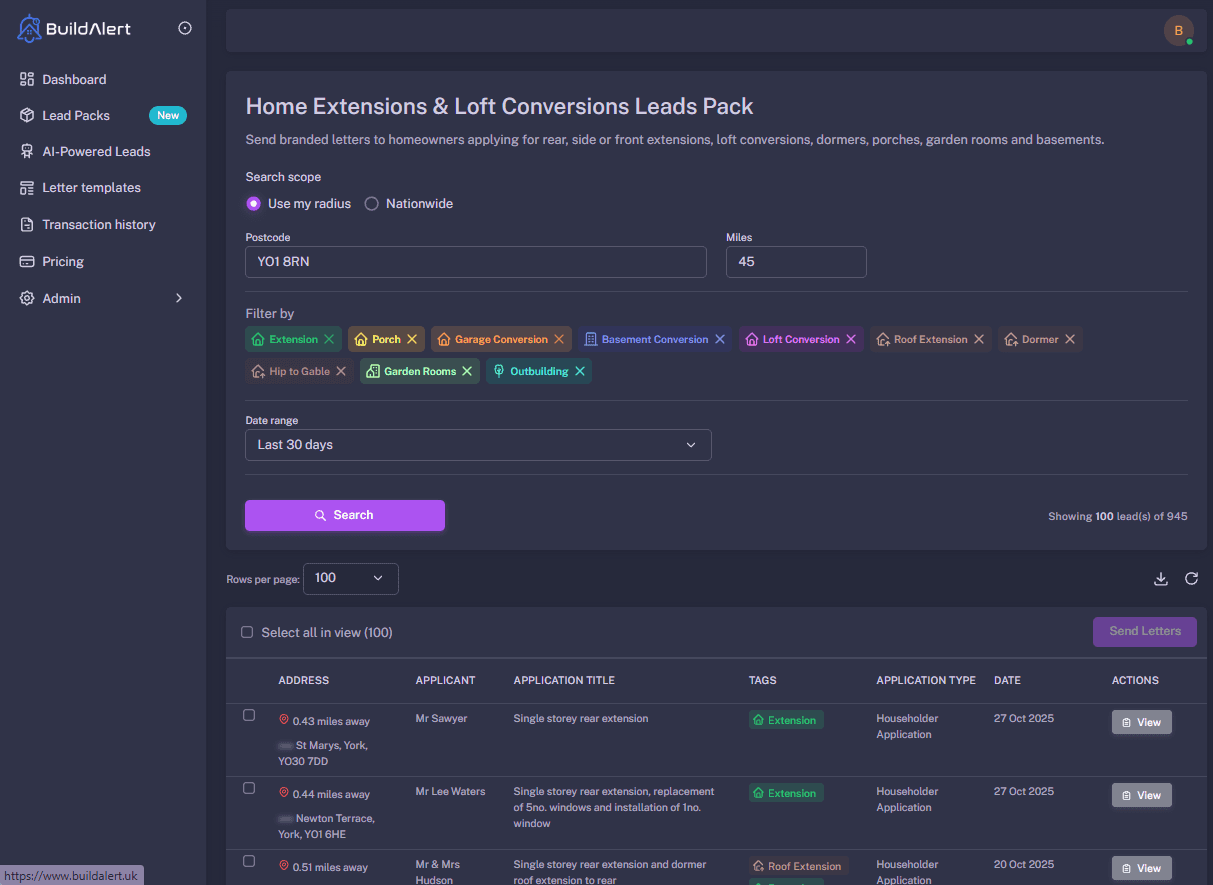Screen dimensions: 1213x885
Task: Remove the Porch filter tag
Action: [x=410, y=338]
